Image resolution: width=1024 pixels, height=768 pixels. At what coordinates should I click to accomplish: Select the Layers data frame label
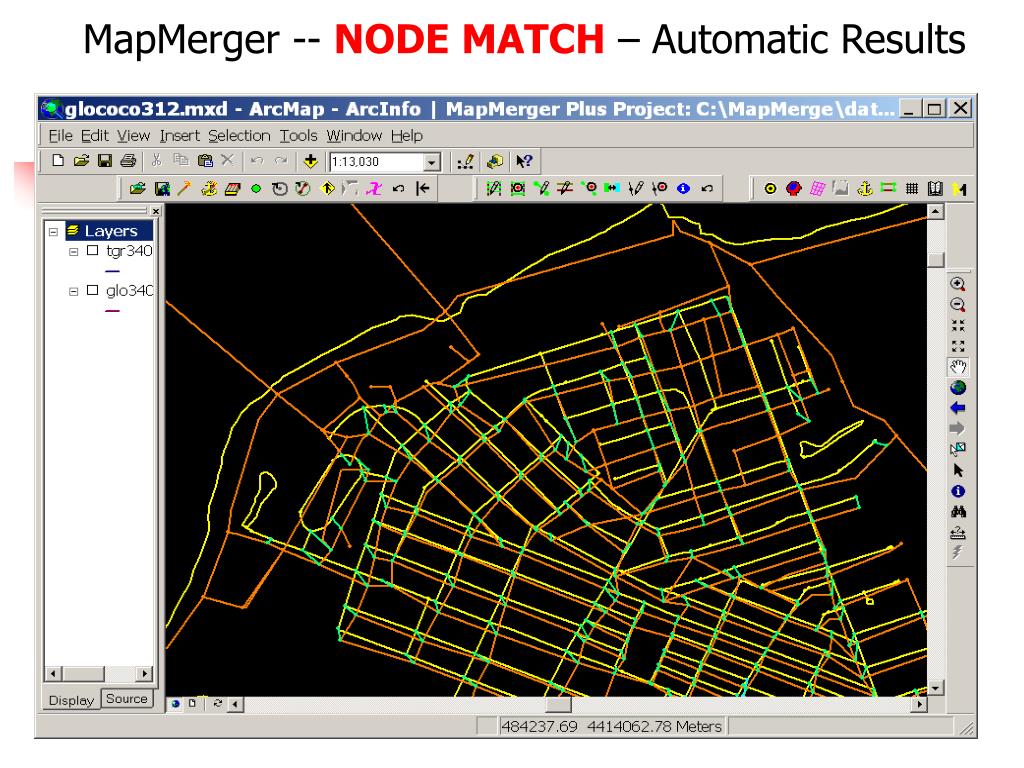(x=110, y=231)
